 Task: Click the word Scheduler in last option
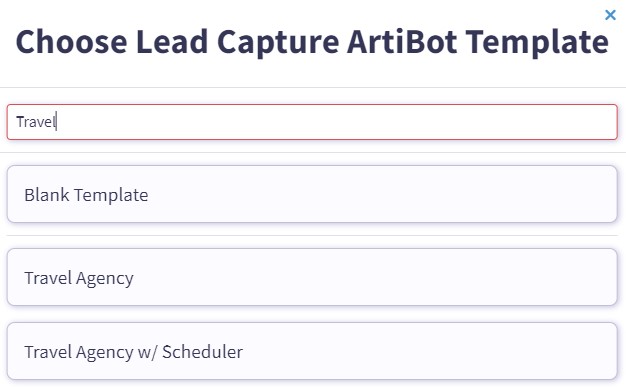pos(202,352)
